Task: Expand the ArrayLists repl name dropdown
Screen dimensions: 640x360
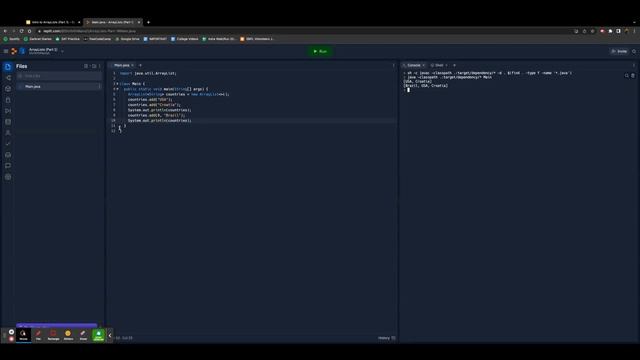Action: (62, 51)
